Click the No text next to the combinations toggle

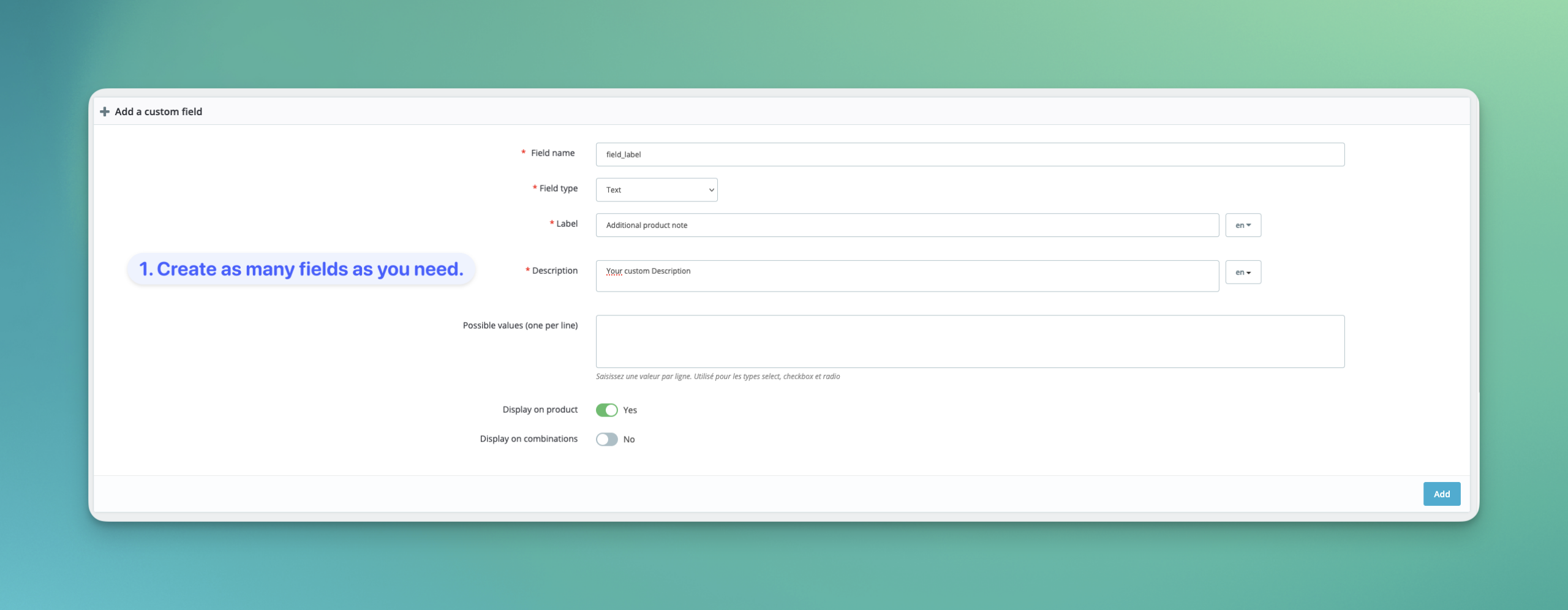628,440
